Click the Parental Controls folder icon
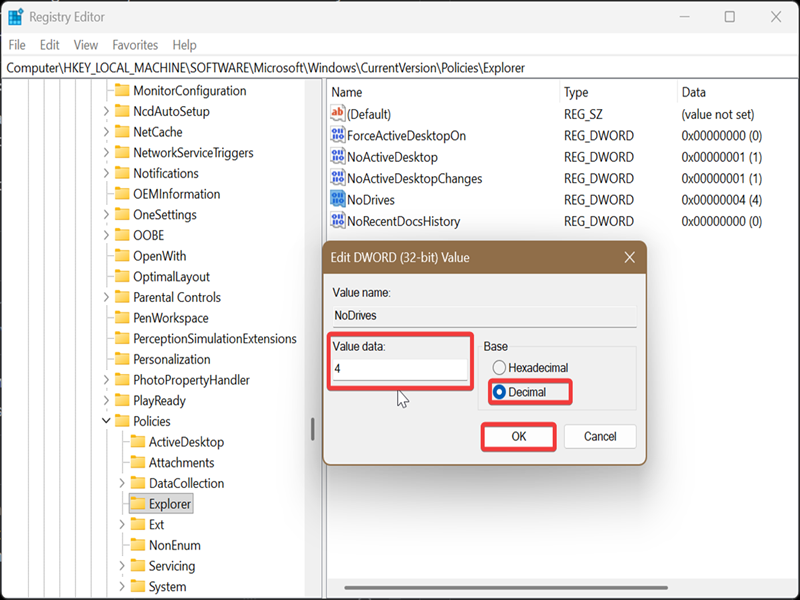This screenshot has width=800, height=600. [122, 297]
